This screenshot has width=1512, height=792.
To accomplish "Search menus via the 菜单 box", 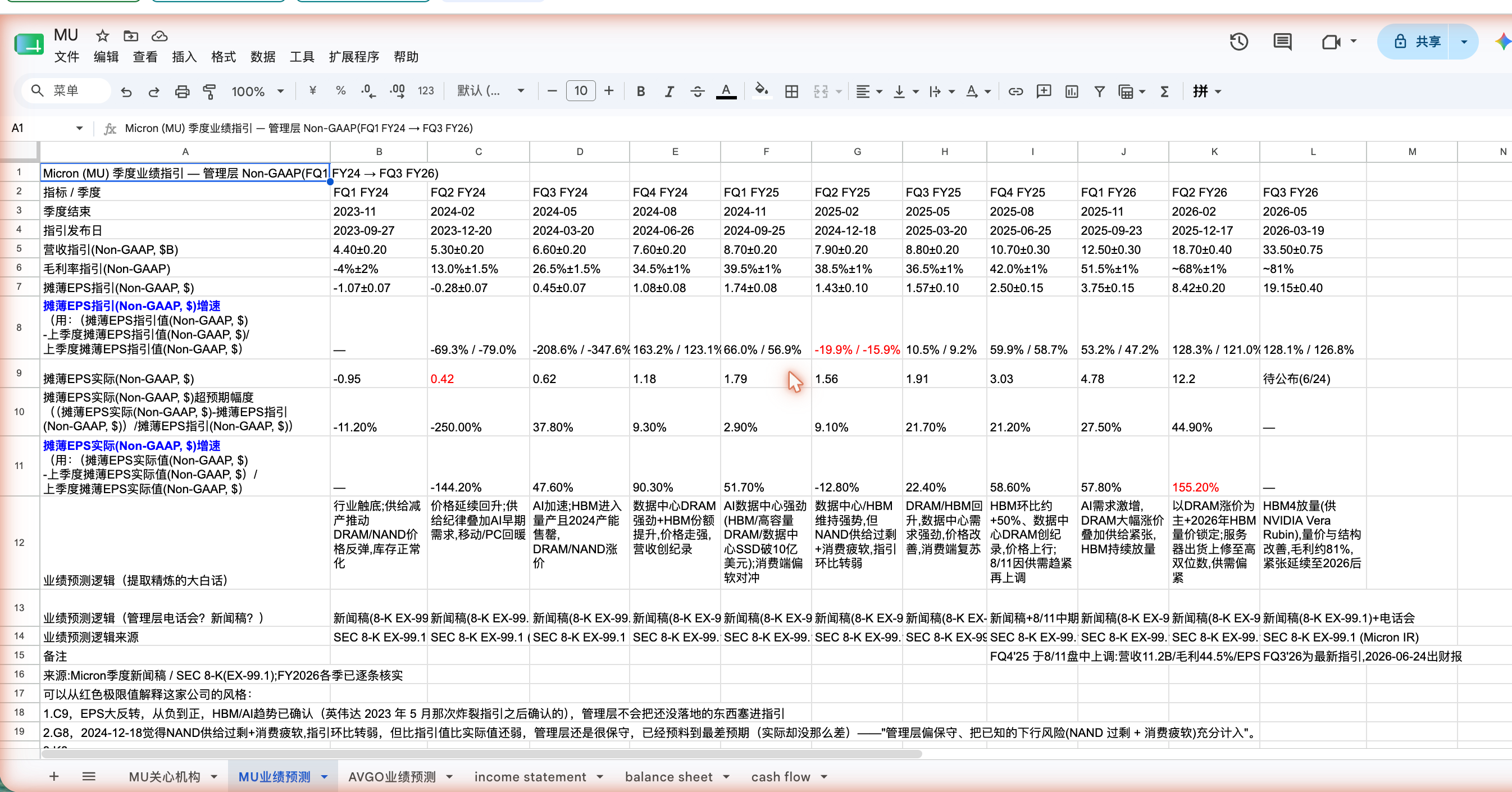I will (66, 91).
